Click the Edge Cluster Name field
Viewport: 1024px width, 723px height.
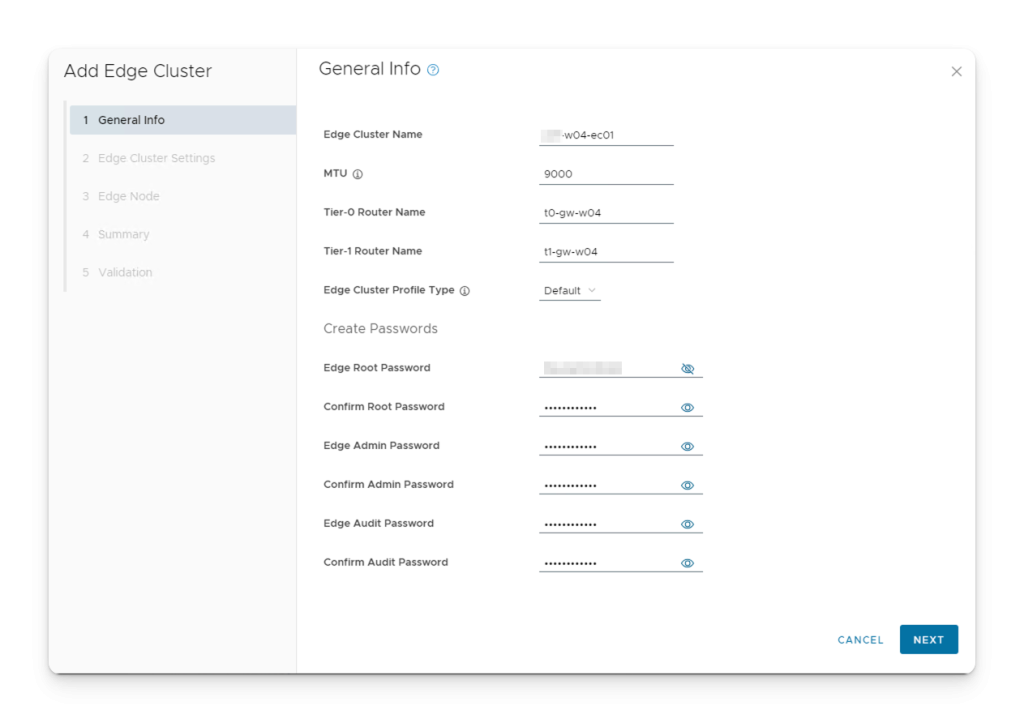(x=606, y=135)
